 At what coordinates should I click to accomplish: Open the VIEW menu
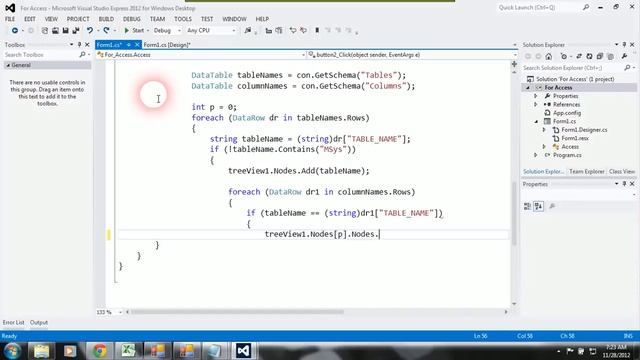point(51,19)
